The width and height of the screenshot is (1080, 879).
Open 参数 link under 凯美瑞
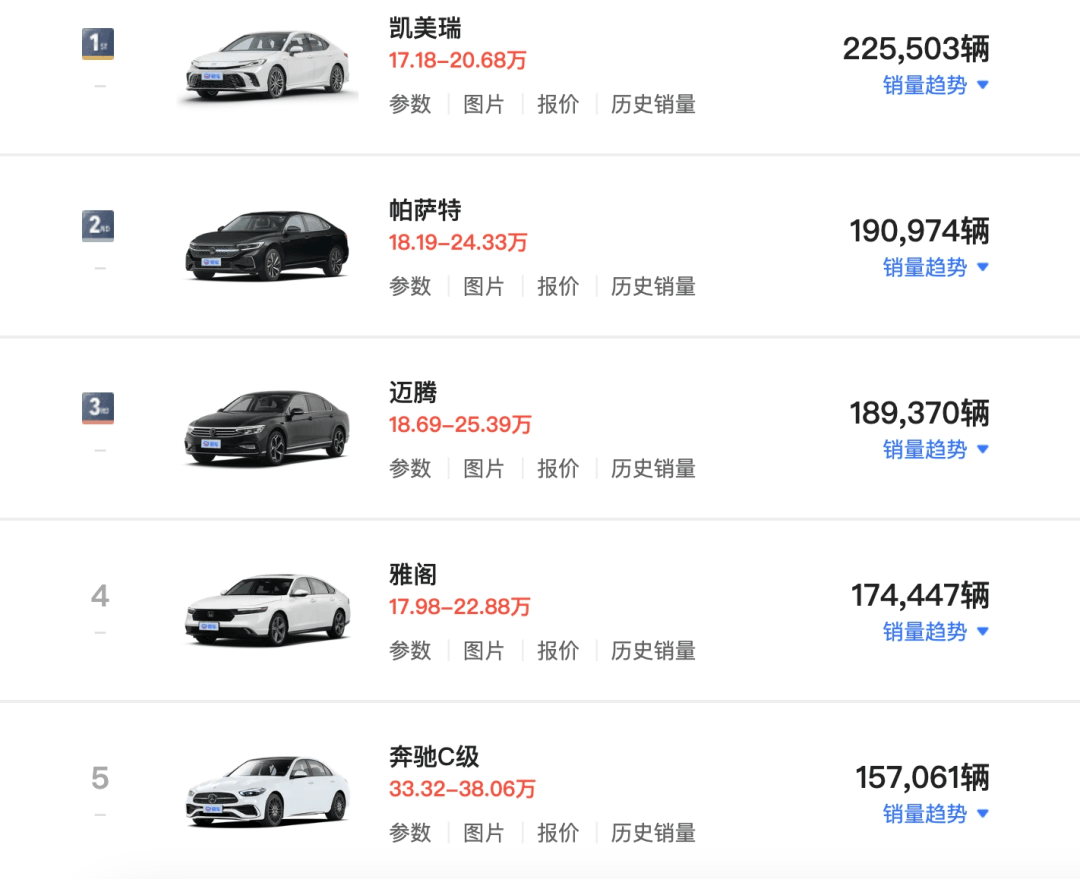[x=410, y=104]
